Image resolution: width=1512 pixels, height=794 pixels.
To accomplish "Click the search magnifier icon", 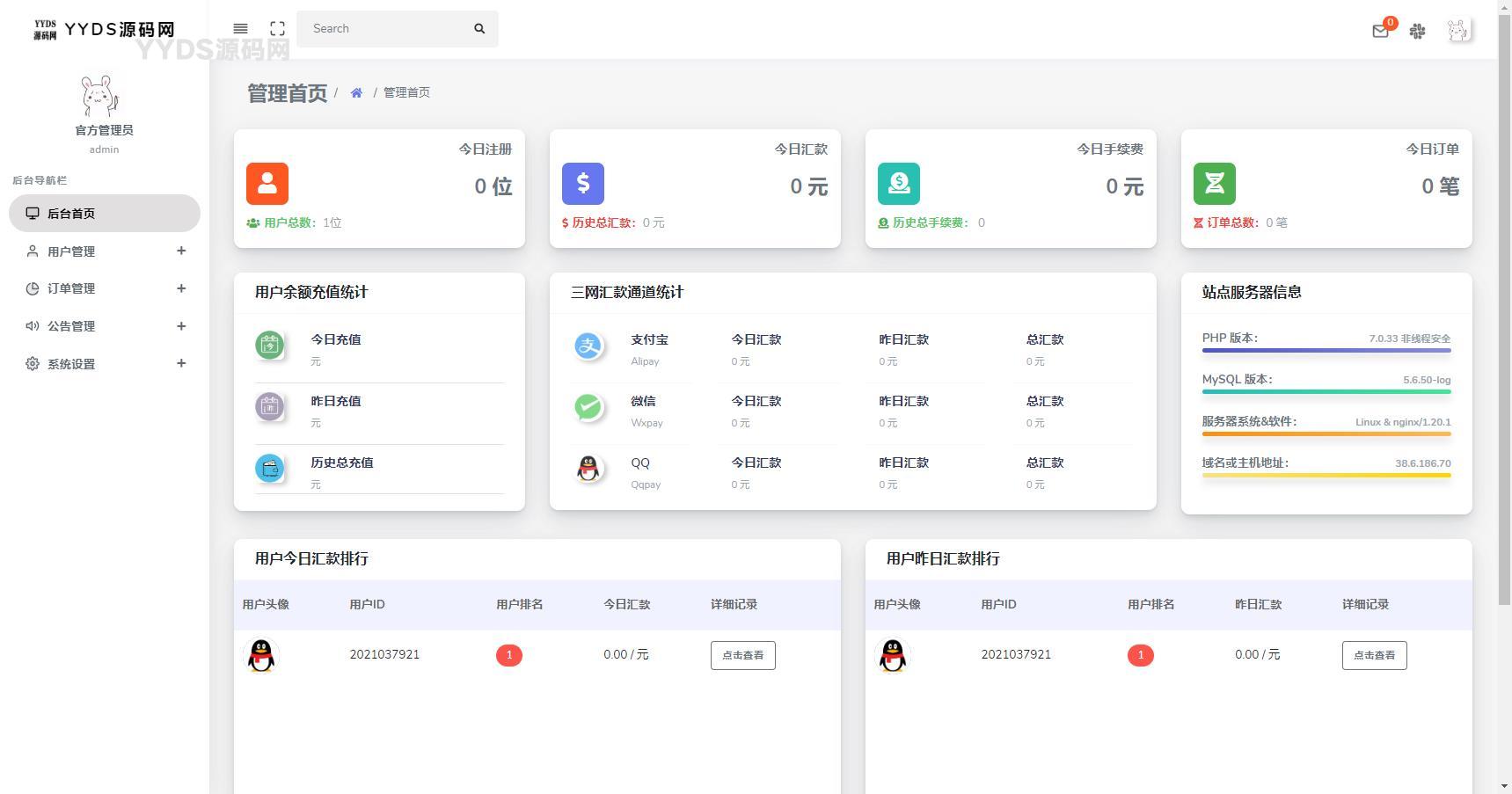I will (x=479, y=29).
